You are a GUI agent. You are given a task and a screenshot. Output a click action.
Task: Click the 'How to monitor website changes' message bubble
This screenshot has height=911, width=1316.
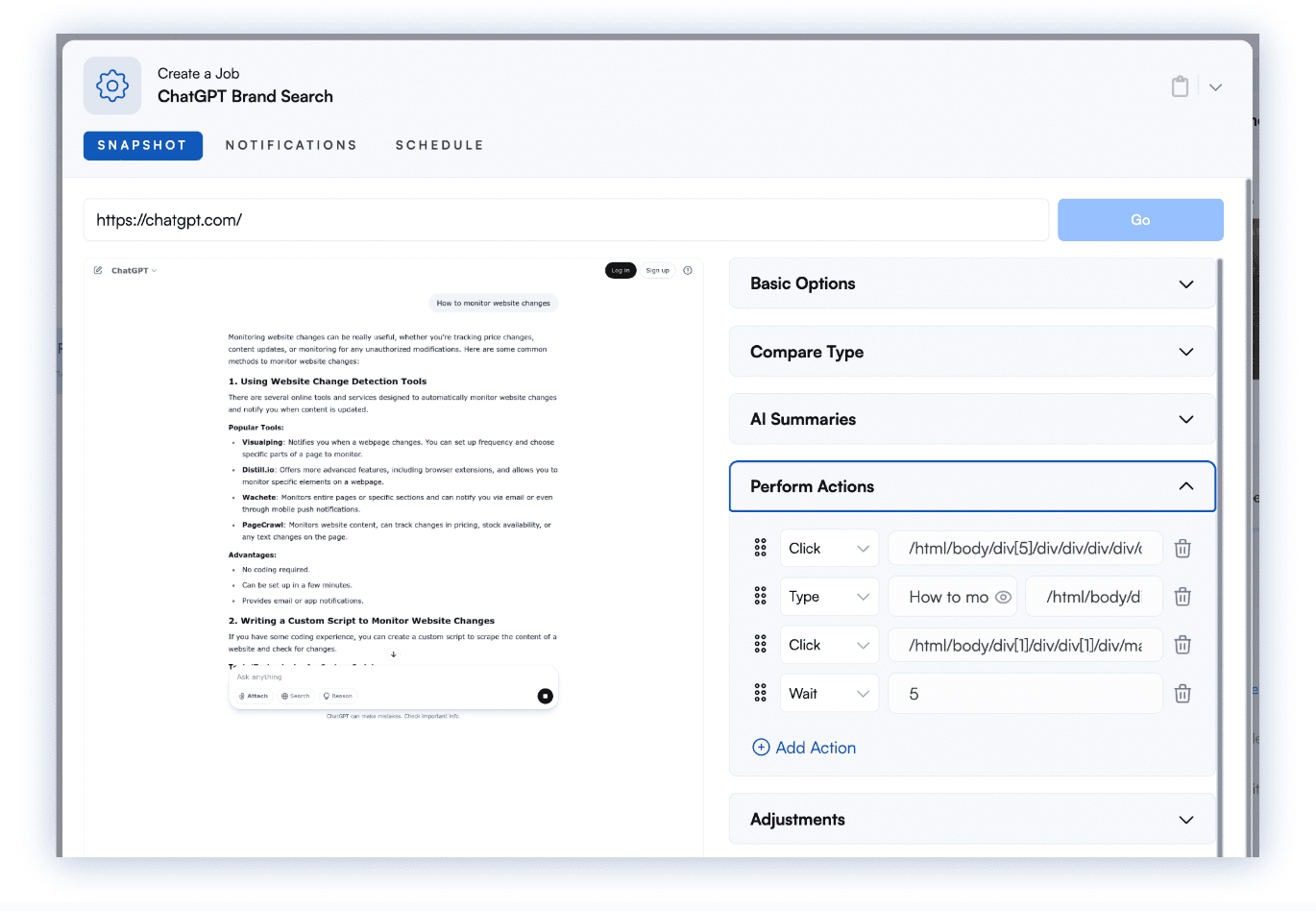494,303
